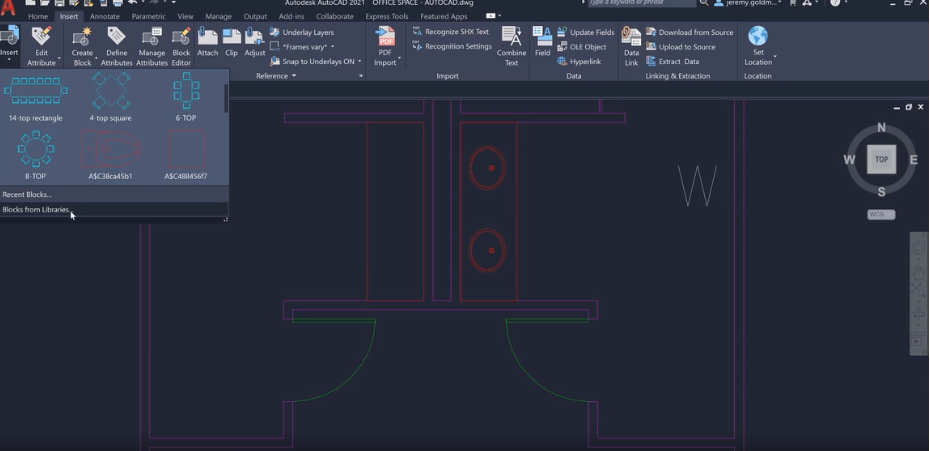Click the Edit Attribute icon
The width and height of the screenshot is (930, 451).
click(41, 37)
